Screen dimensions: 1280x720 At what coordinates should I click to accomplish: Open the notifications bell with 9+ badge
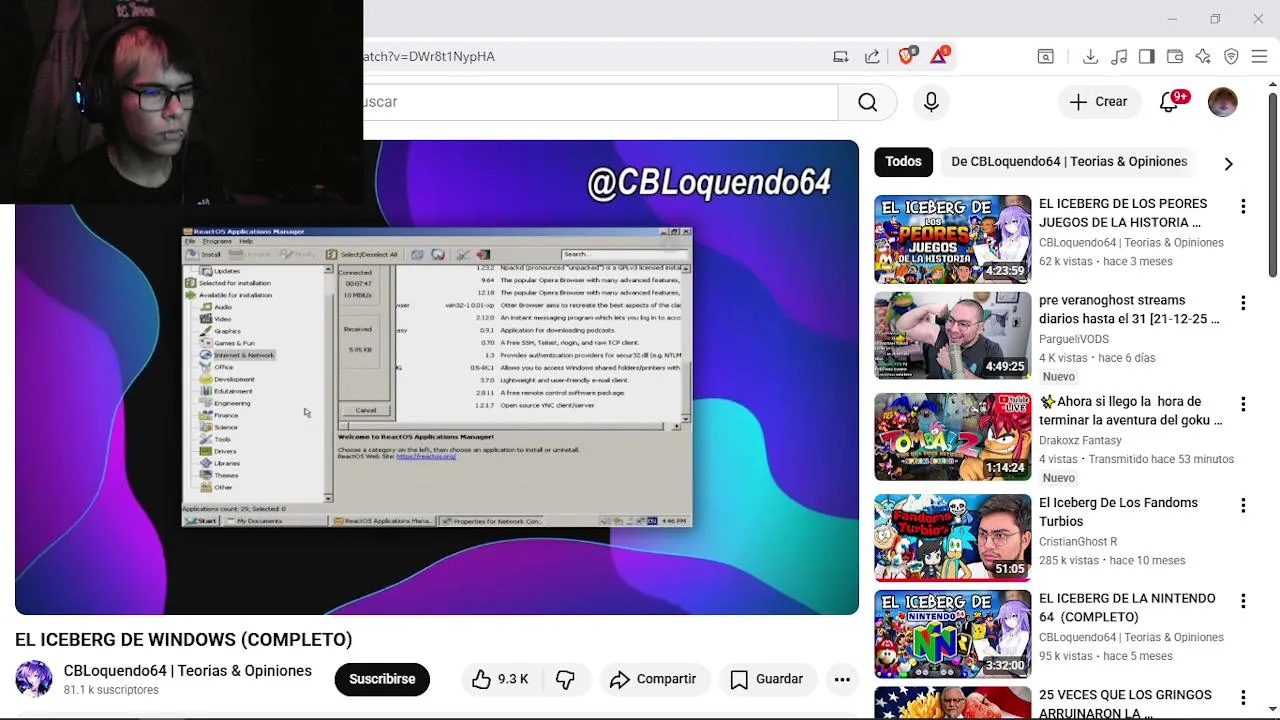(1169, 102)
